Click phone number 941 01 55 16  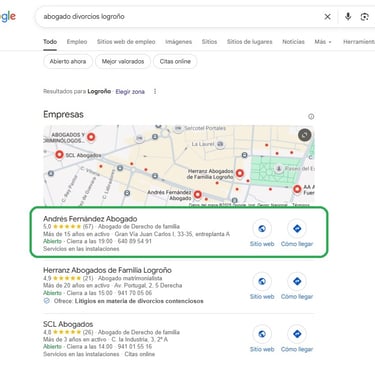135,347
